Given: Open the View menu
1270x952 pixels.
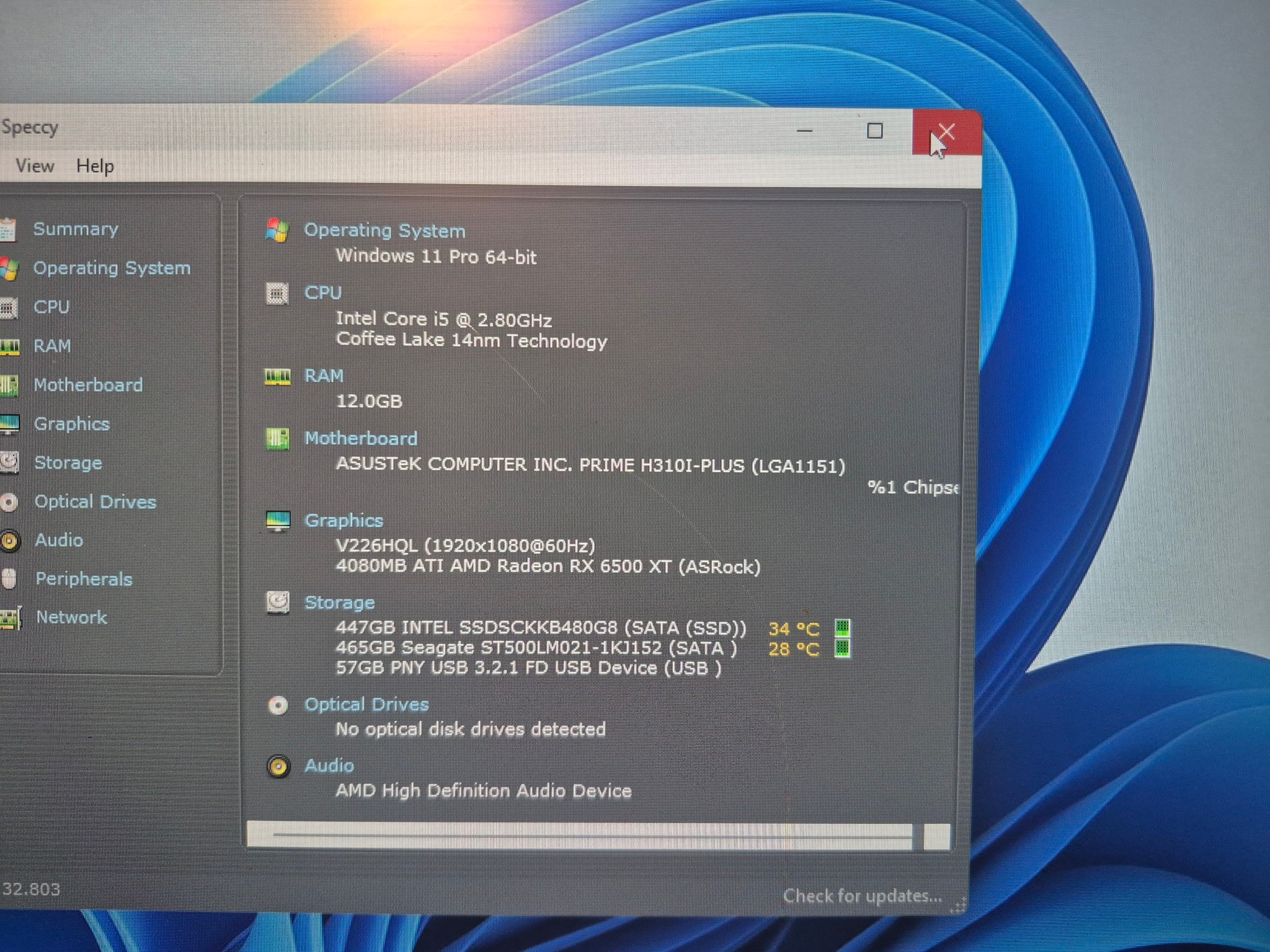Looking at the screenshot, I should click(x=35, y=166).
